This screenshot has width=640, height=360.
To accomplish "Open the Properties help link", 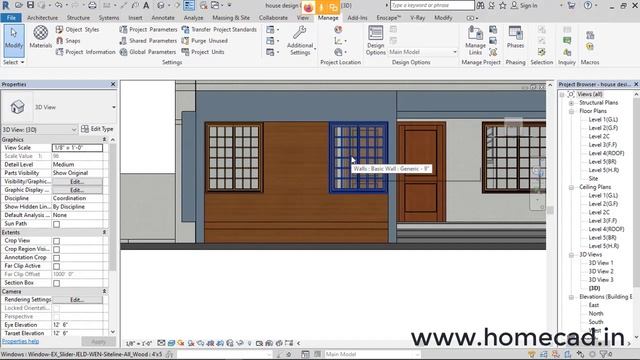I will pyautogui.click(x=20, y=341).
